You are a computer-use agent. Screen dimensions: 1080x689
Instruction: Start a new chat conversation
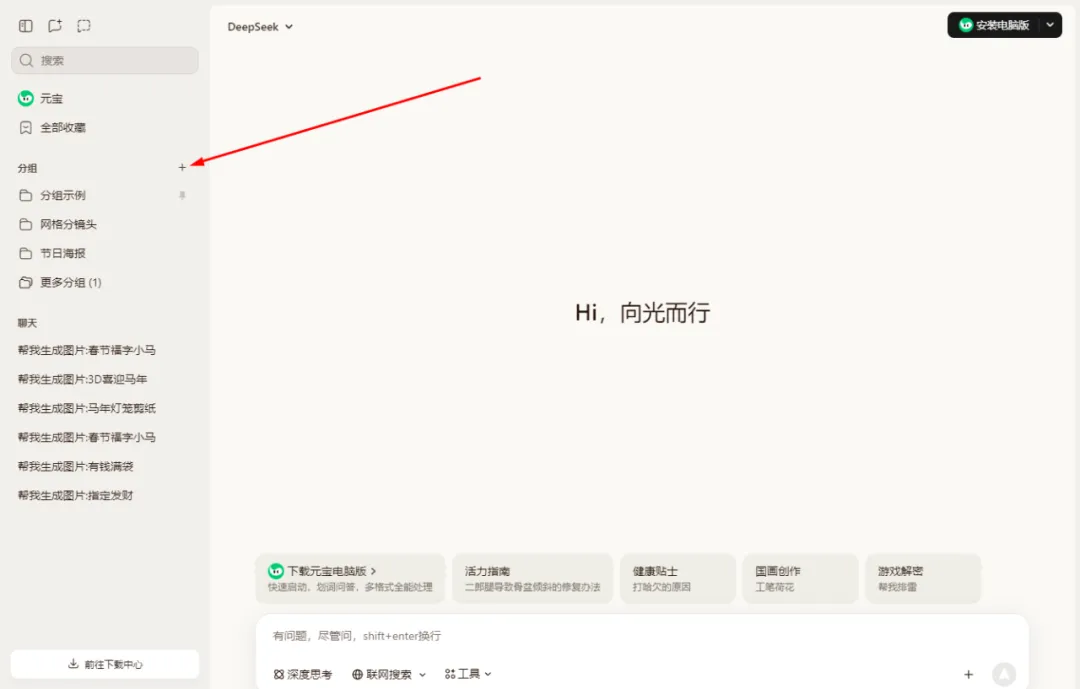pos(54,25)
